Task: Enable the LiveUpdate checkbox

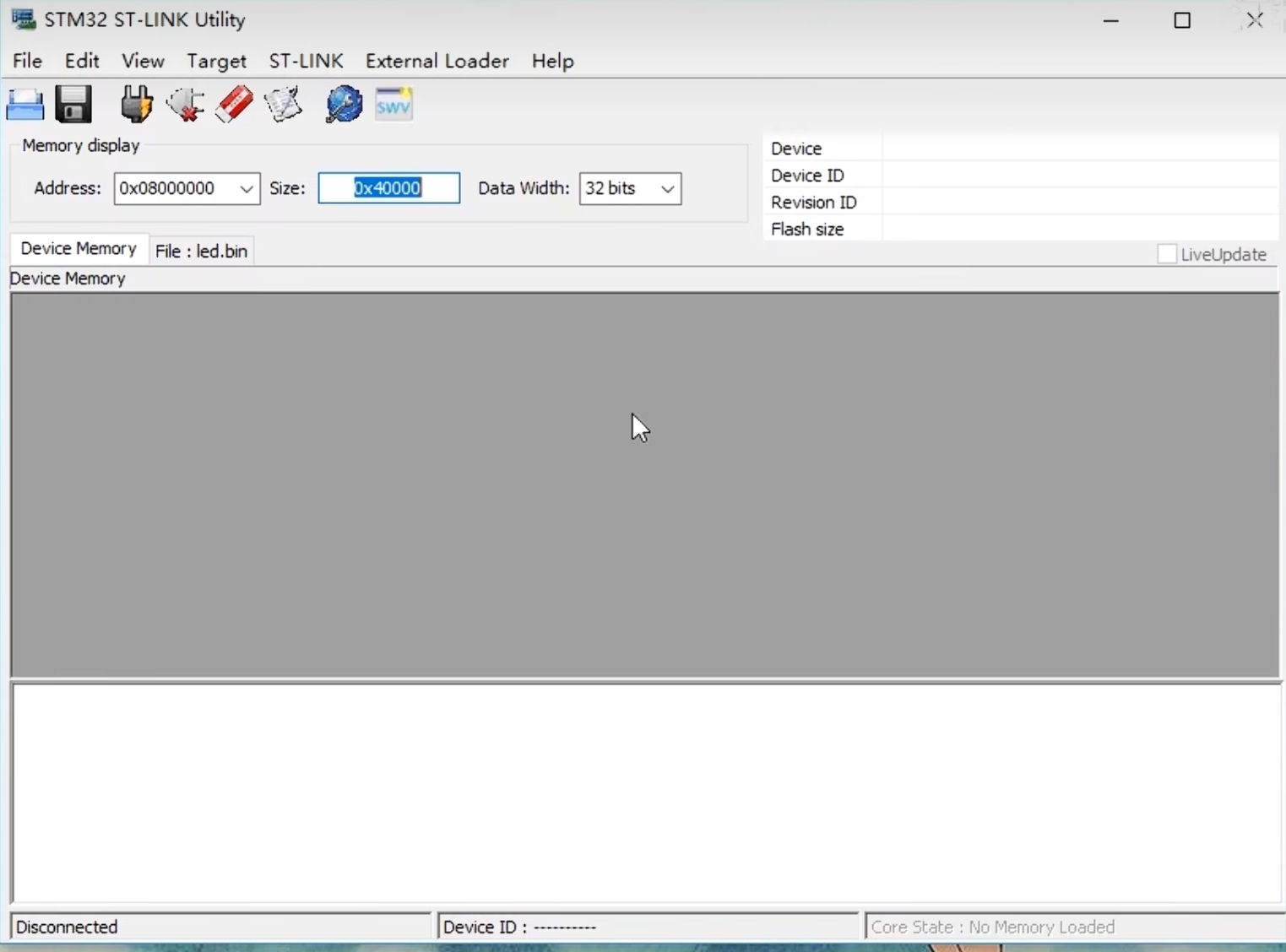Action: tap(1166, 254)
